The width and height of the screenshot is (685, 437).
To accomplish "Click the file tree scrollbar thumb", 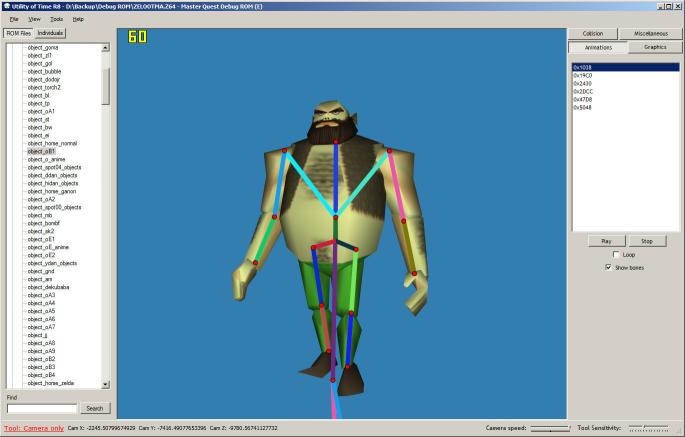I will (105, 86).
